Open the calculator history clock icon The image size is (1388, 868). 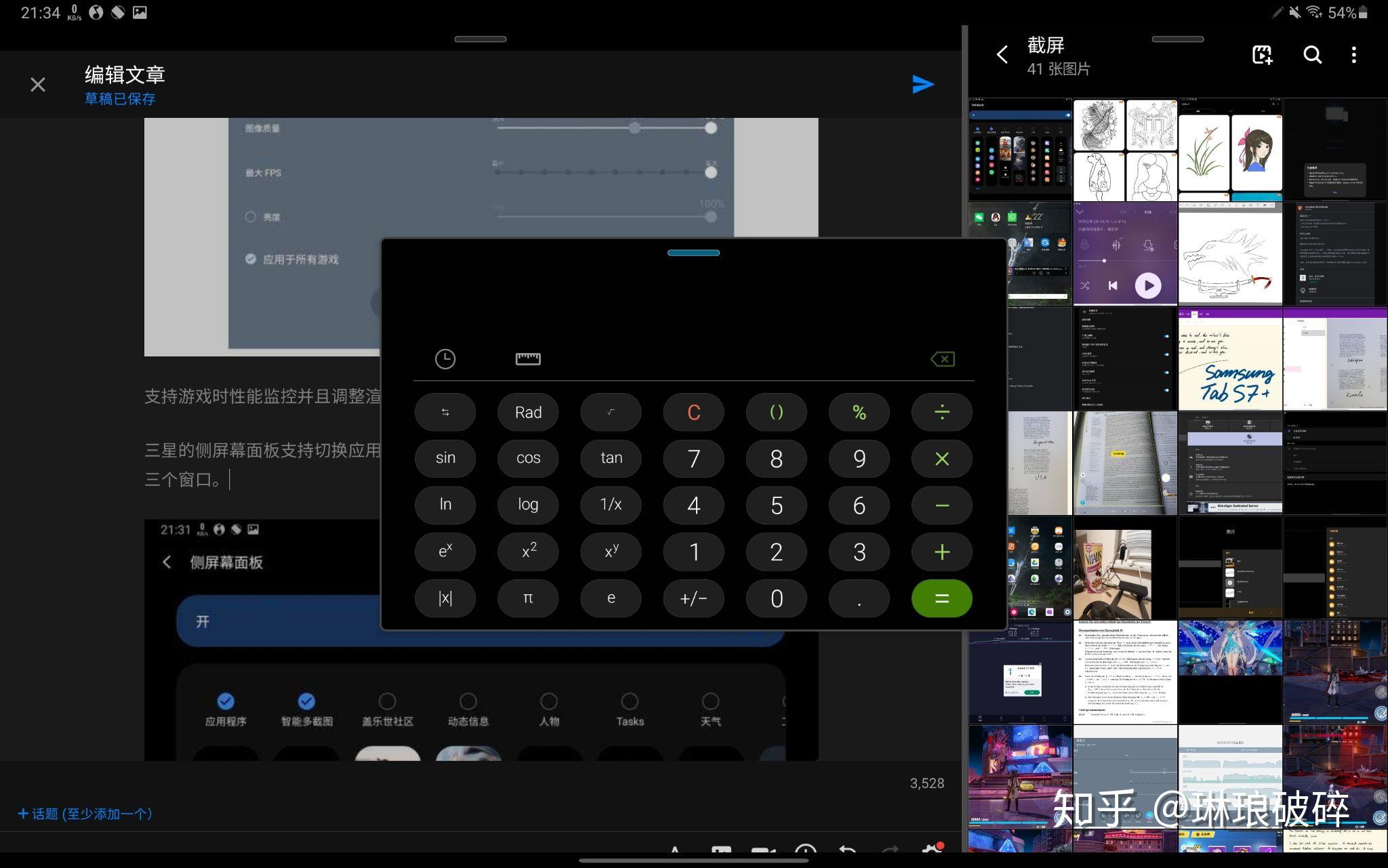point(445,359)
